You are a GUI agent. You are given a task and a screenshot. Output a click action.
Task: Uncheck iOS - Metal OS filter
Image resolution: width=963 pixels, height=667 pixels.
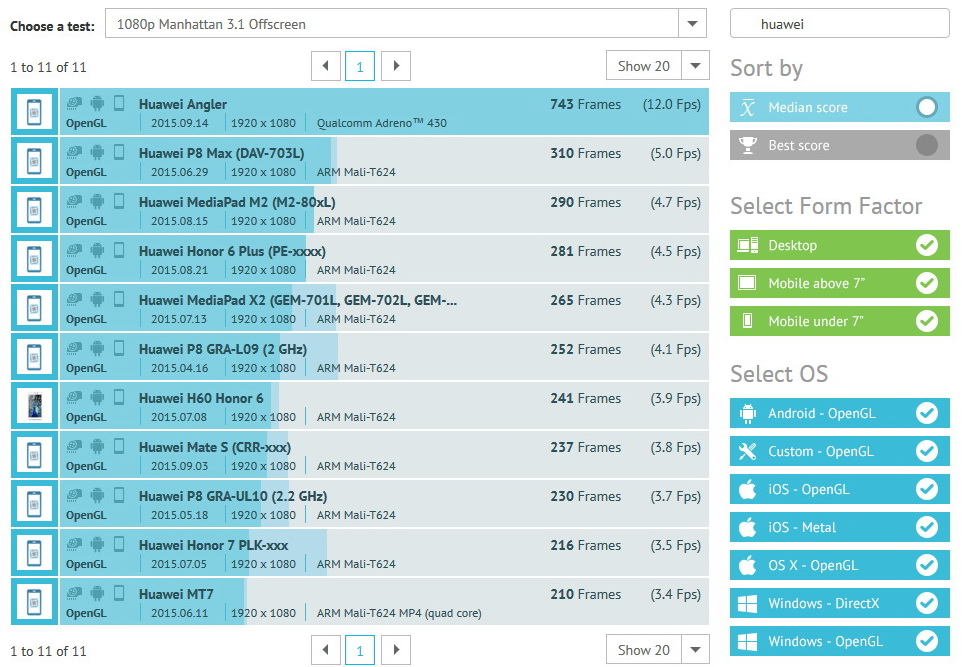tap(927, 528)
